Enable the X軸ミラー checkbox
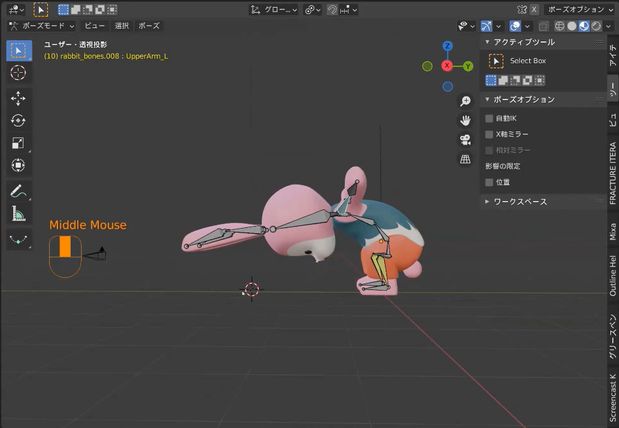This screenshot has height=428, width=619. tap(489, 134)
